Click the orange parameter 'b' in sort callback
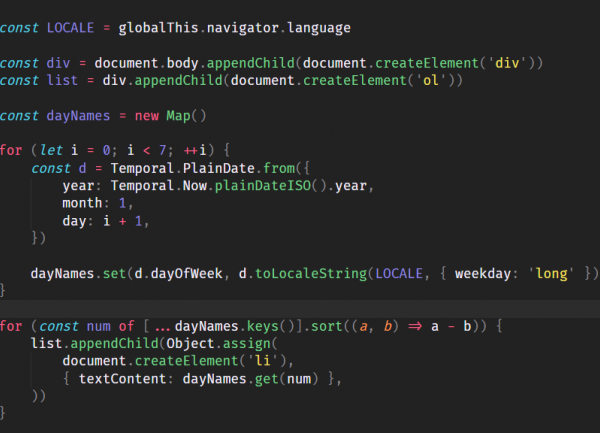The width and height of the screenshot is (600, 433). coord(388,326)
